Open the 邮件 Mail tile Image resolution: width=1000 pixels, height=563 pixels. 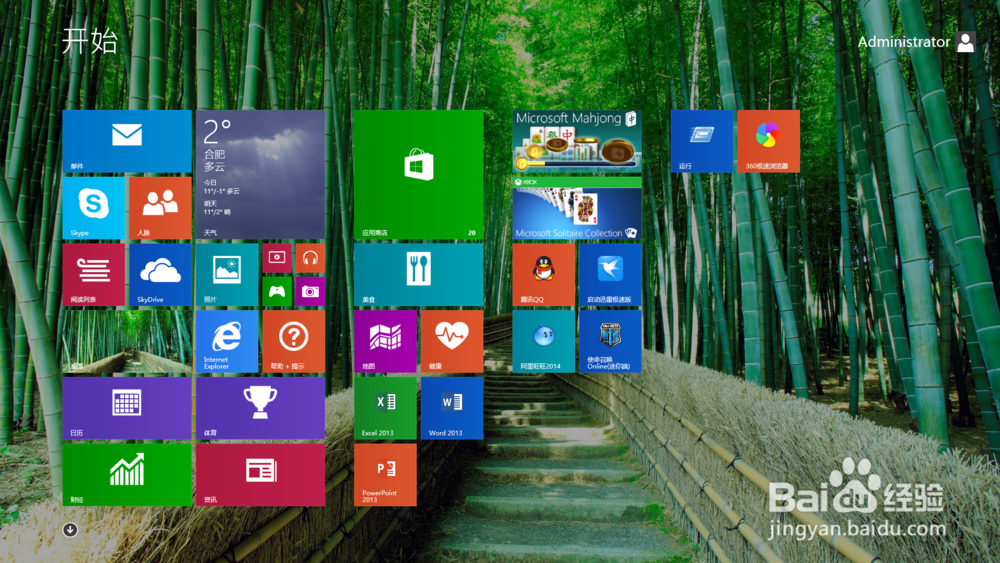tap(127, 141)
